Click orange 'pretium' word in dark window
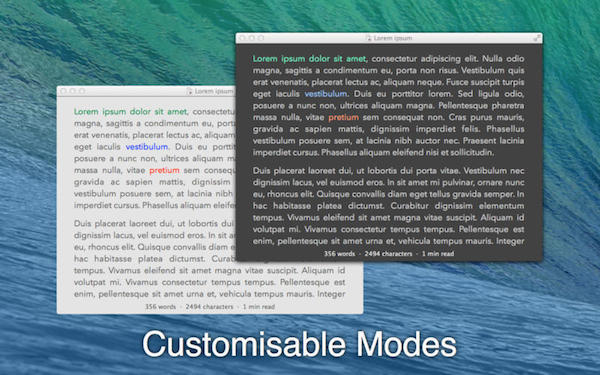The image size is (600, 375). tap(344, 117)
